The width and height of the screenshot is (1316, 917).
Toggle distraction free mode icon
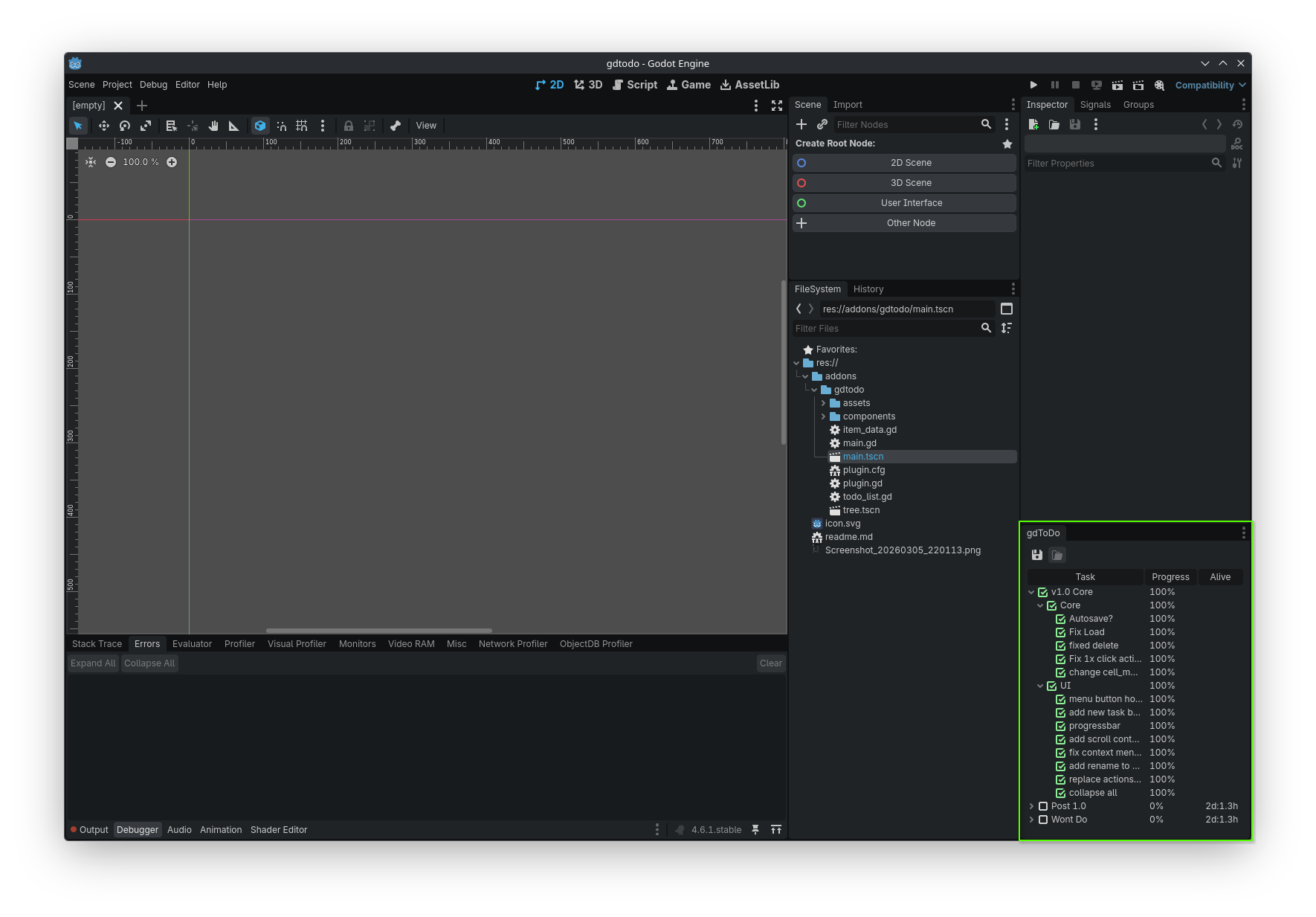(777, 106)
